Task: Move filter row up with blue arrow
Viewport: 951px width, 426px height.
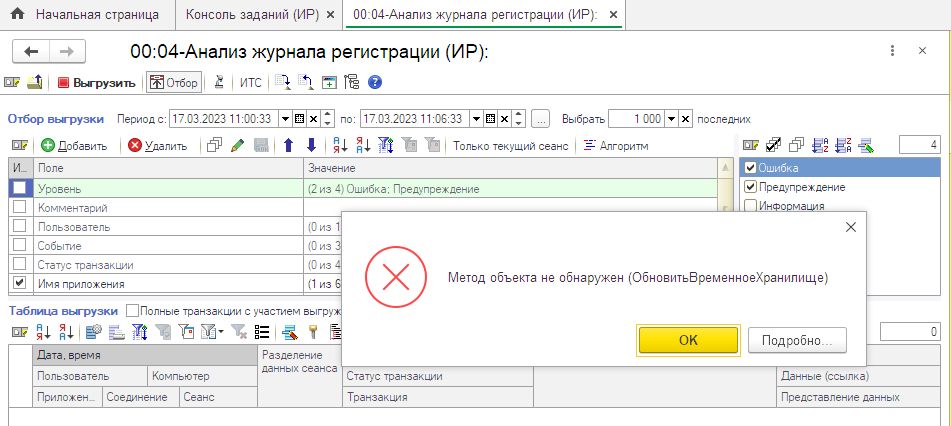Action: click(289, 146)
